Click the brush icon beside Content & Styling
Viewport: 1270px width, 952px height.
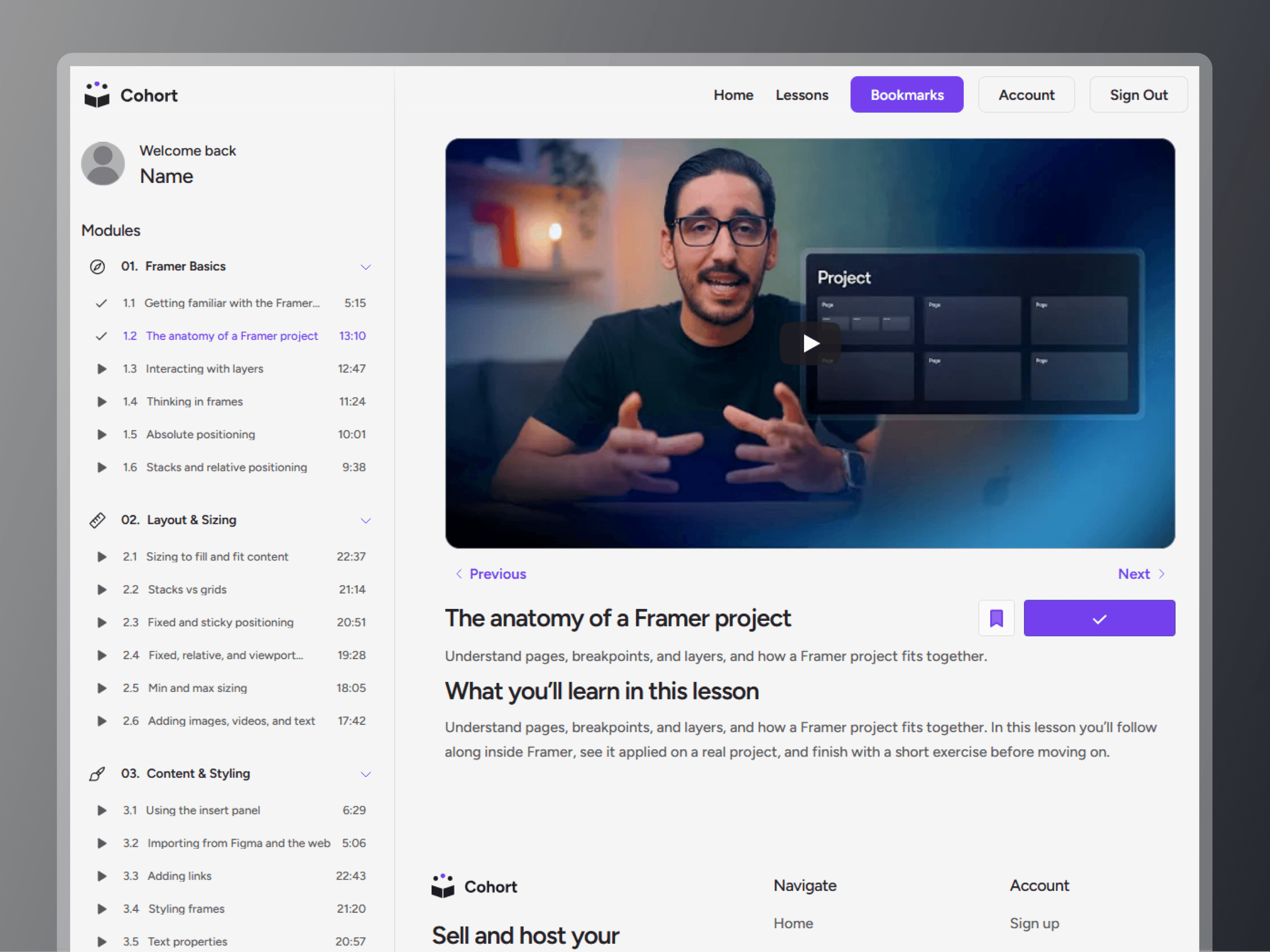coord(97,774)
